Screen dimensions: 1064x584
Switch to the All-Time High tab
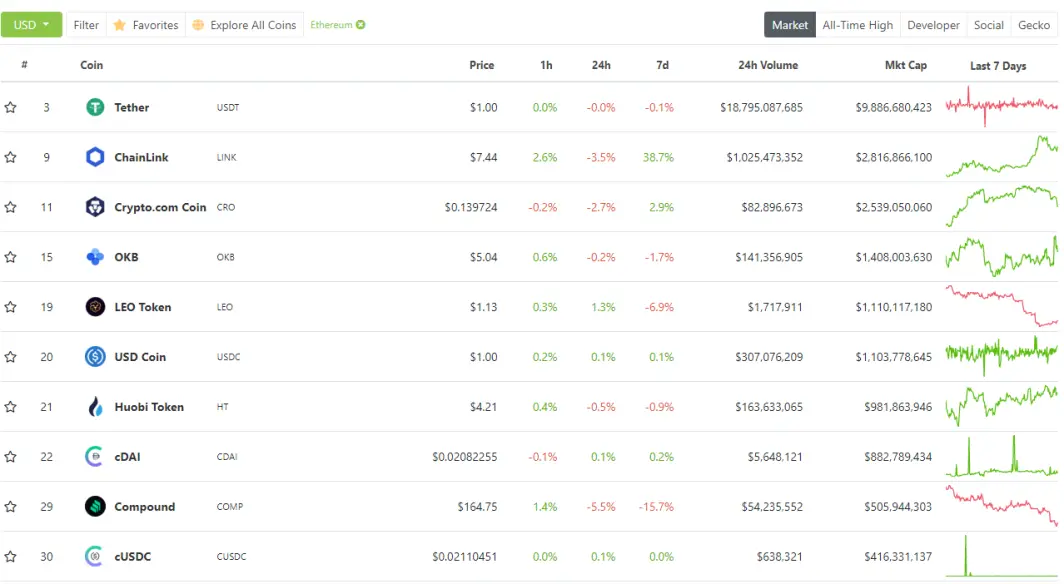(858, 25)
